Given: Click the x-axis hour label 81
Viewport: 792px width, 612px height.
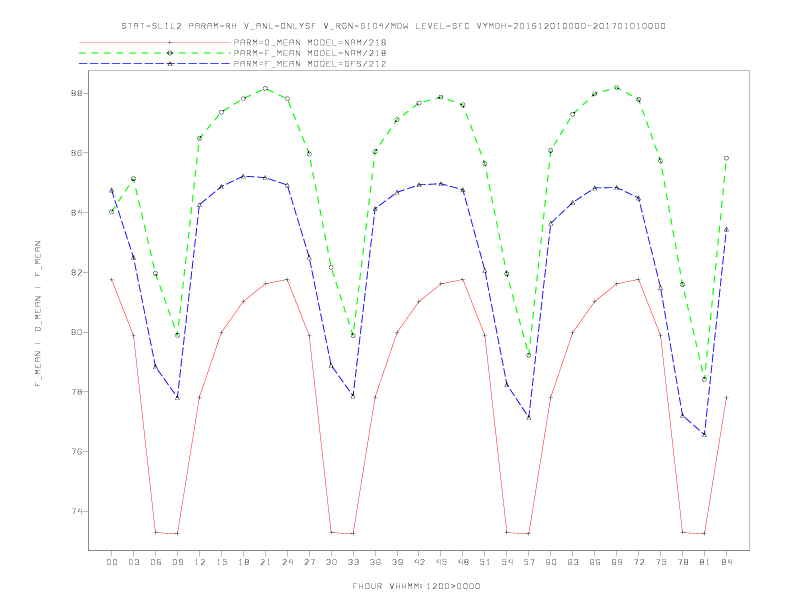Looking at the screenshot, I should pos(705,562).
